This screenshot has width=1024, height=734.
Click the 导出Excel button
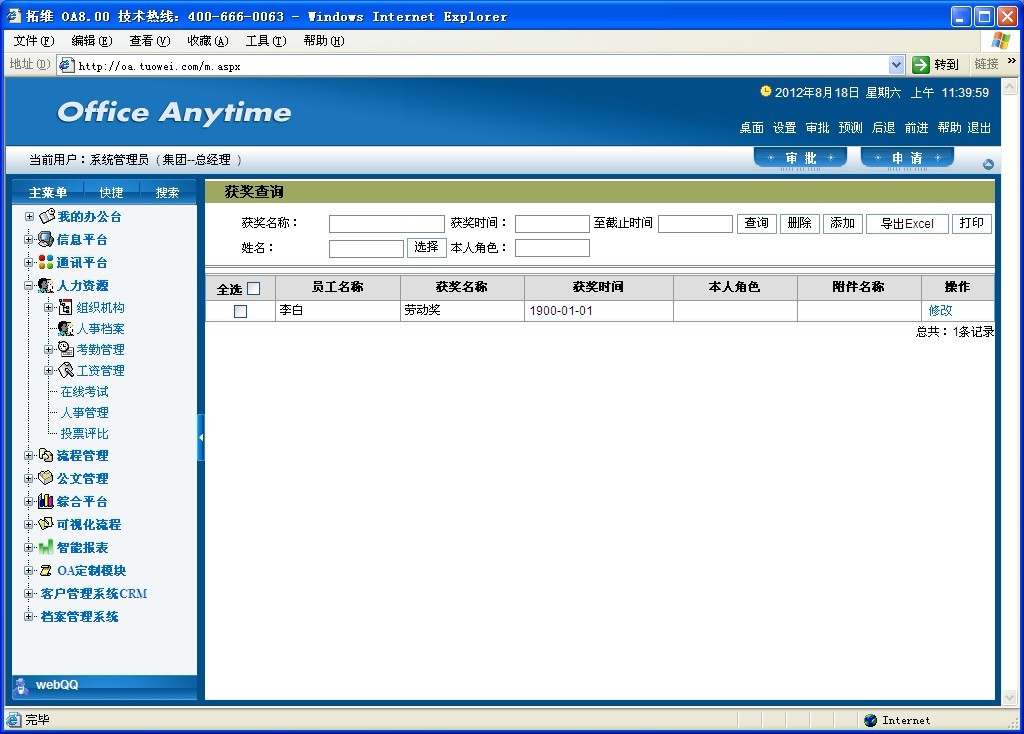click(906, 224)
